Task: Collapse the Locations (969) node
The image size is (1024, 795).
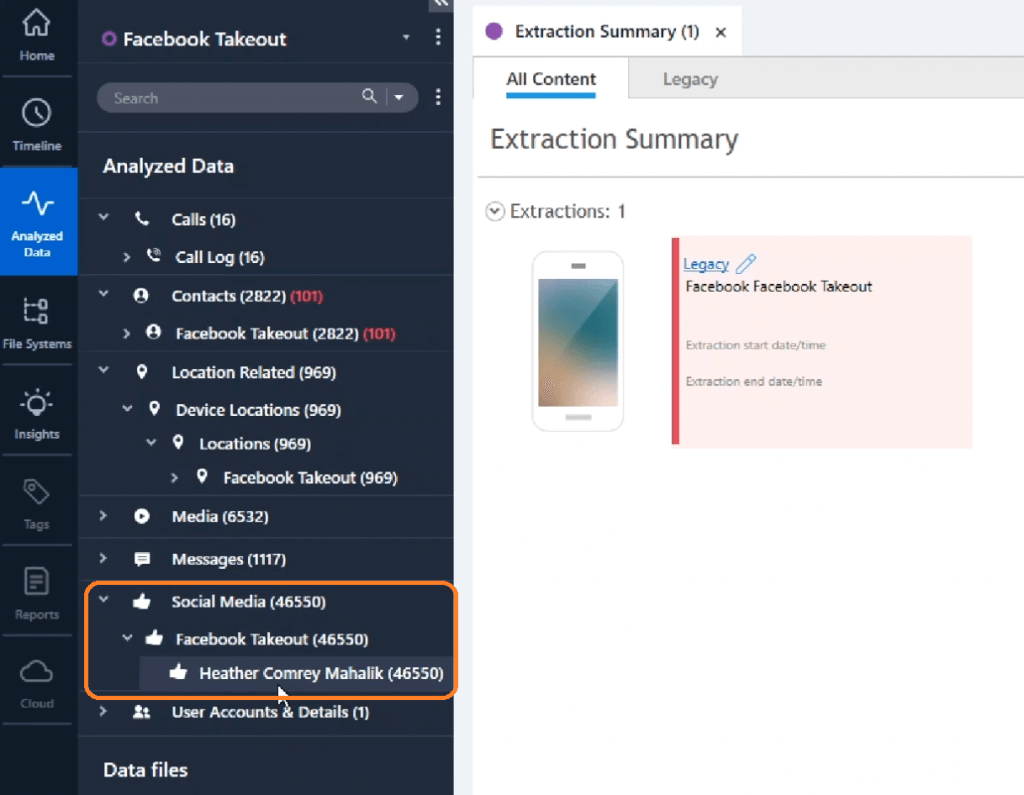Action: tap(151, 442)
